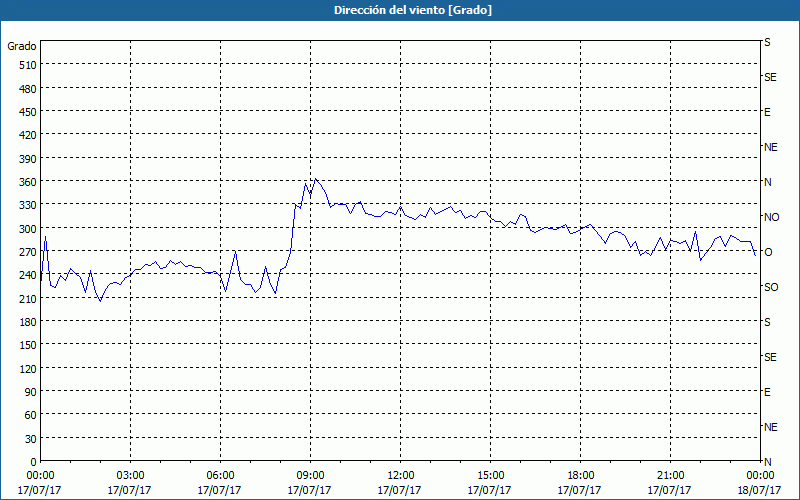Select the "E" compass label at the 450 gridline

pos(767,112)
